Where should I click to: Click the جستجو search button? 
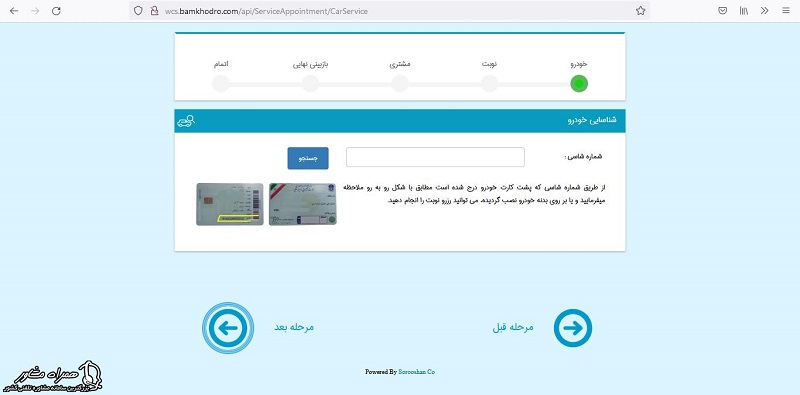click(x=308, y=158)
